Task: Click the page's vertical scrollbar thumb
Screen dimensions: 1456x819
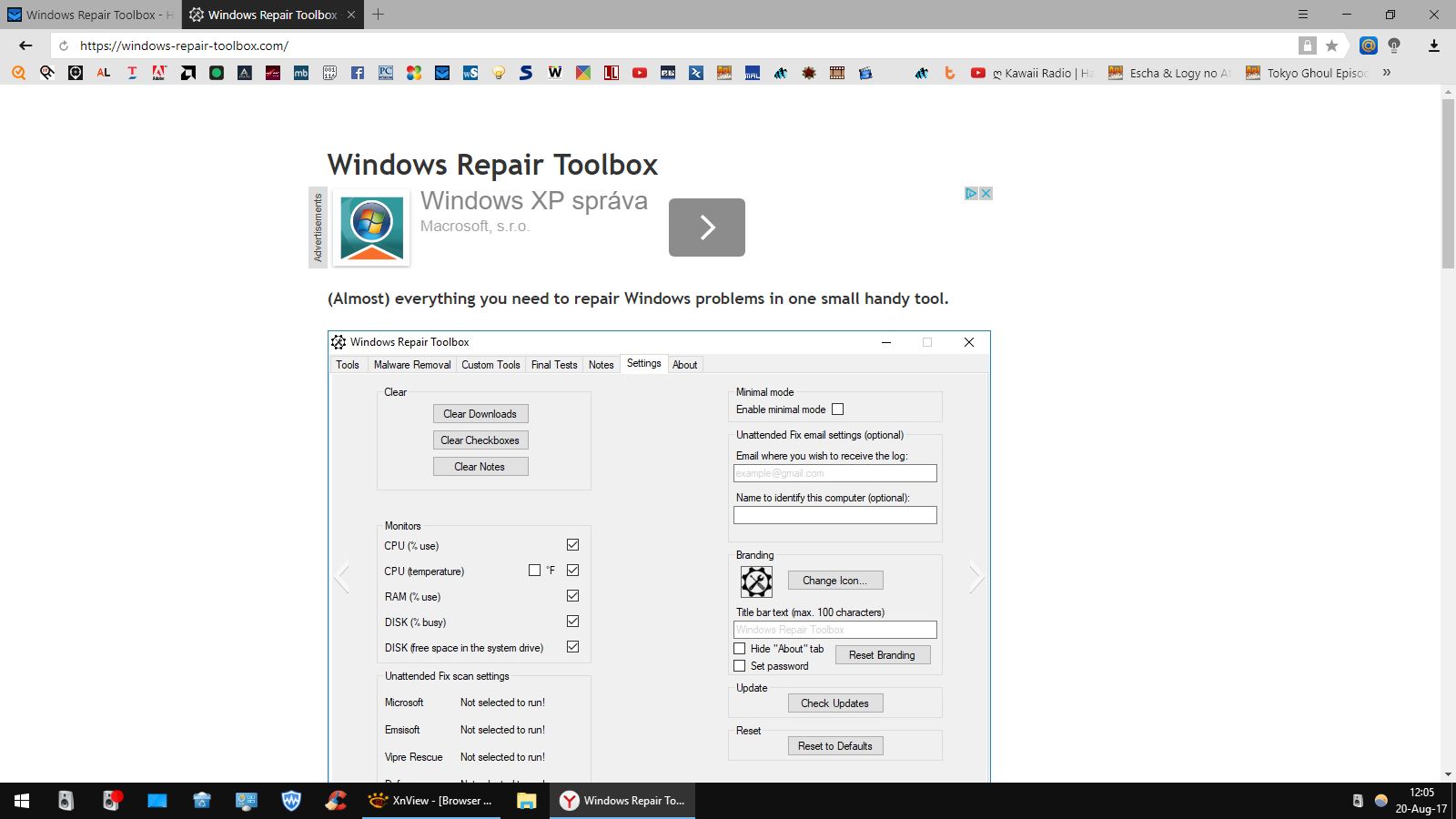Action: point(1448,184)
